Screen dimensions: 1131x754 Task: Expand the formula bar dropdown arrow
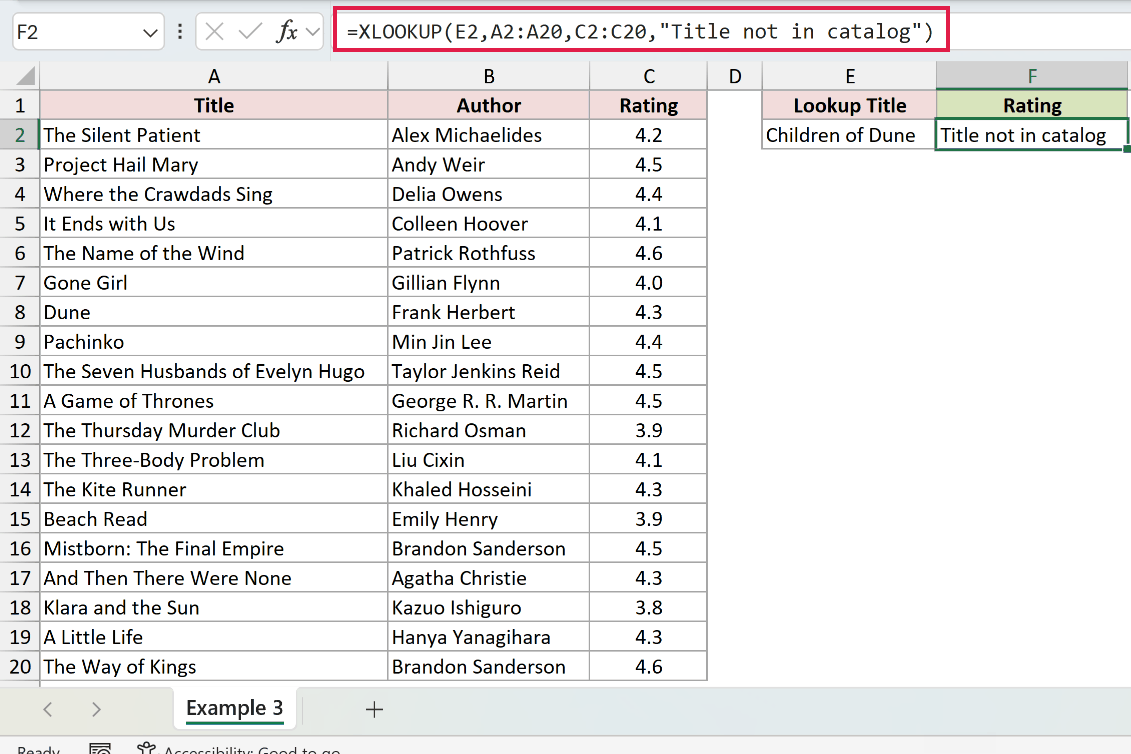[312, 32]
